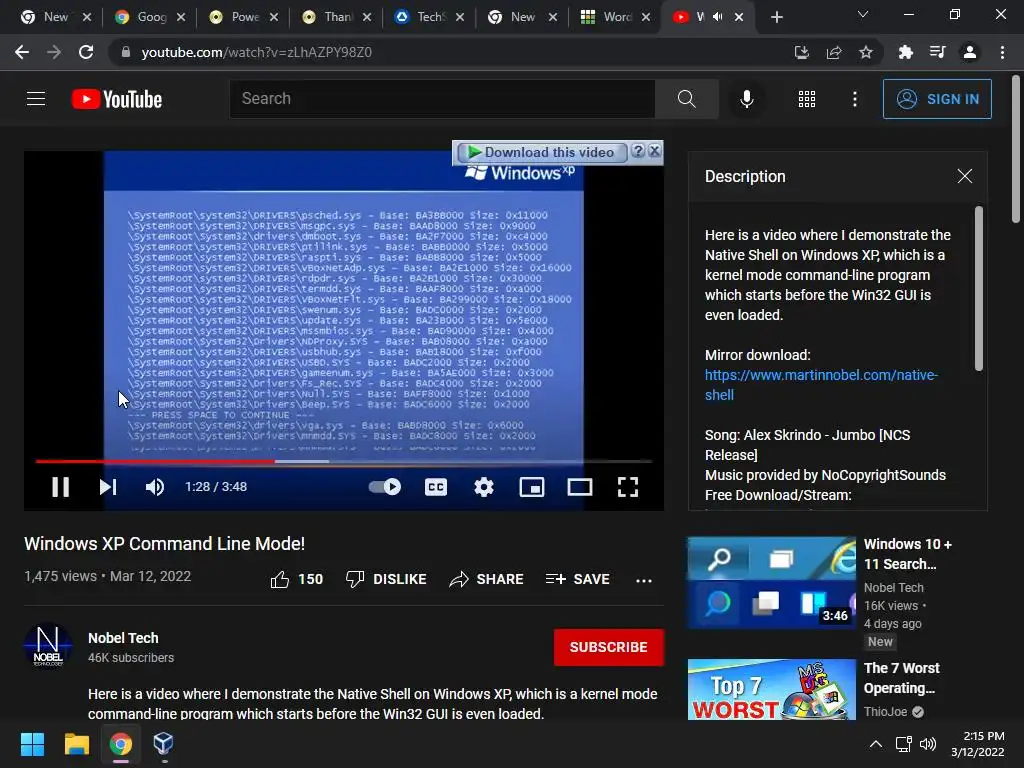The image size is (1024, 768).
Task: Switch to theater mode
Action: (579, 487)
